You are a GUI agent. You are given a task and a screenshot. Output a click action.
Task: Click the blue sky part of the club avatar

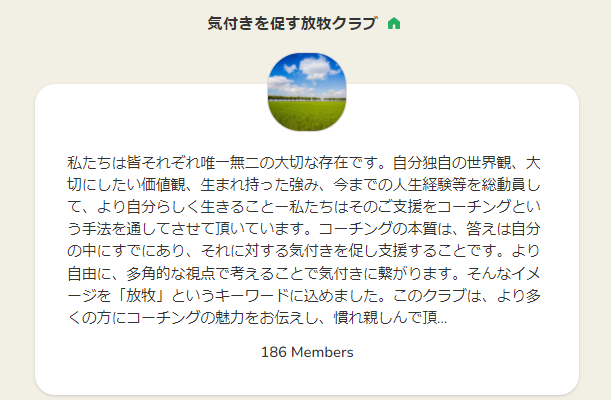[x=306, y=66]
